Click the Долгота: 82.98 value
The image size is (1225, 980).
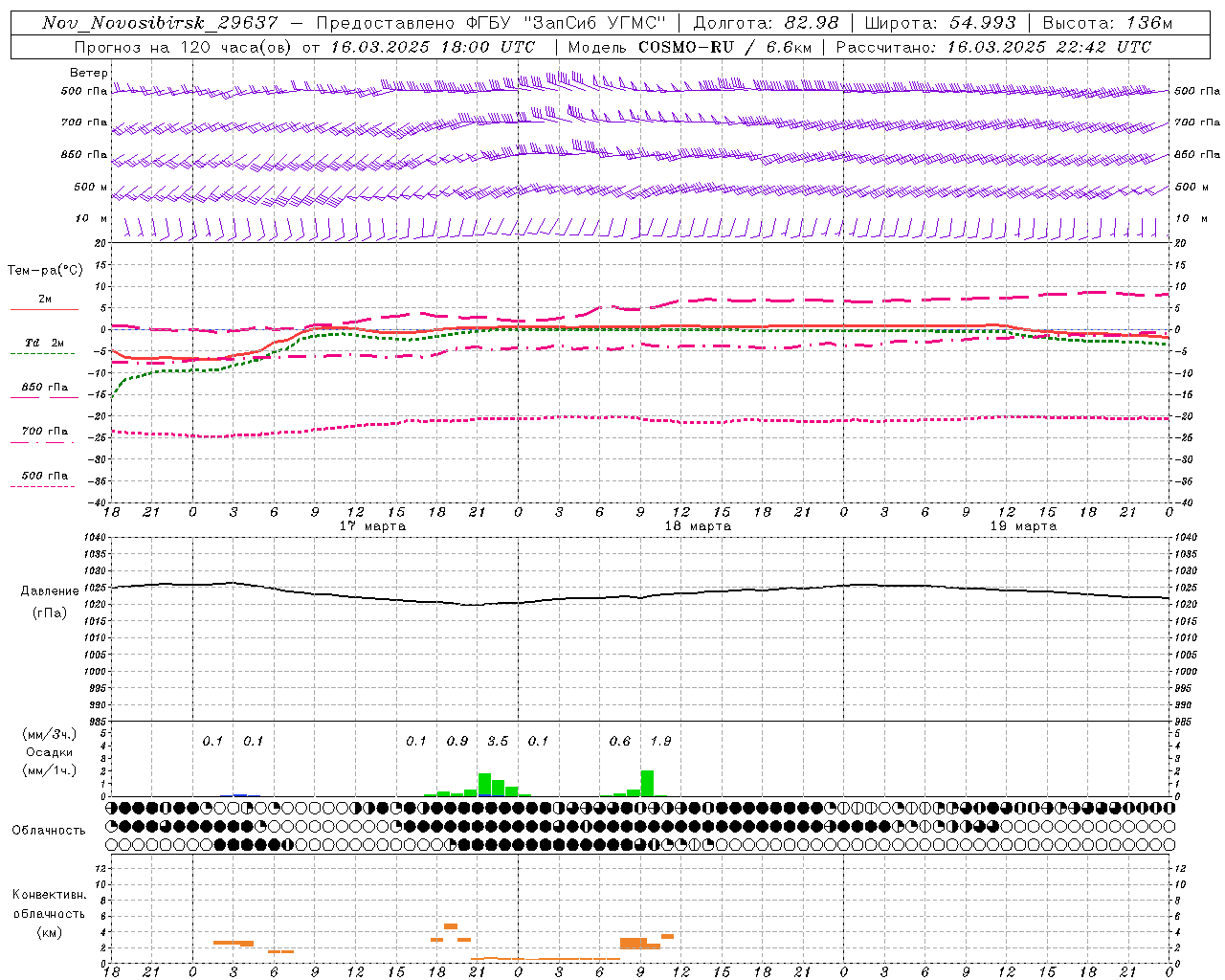coord(766,23)
